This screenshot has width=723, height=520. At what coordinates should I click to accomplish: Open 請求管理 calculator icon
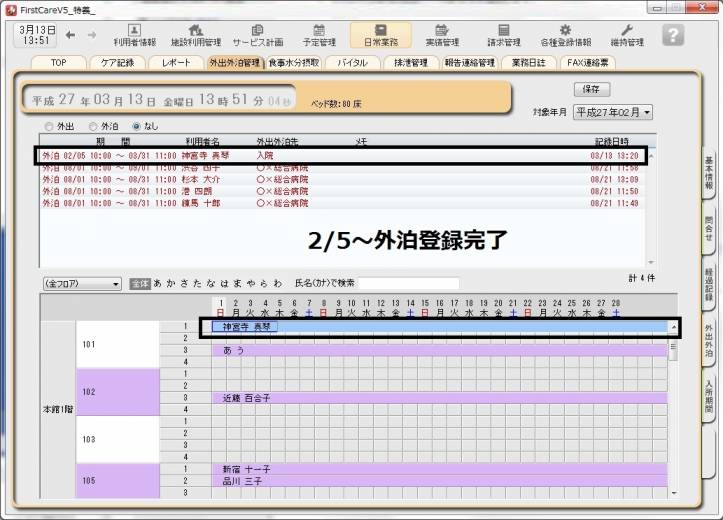pyautogui.click(x=503, y=35)
